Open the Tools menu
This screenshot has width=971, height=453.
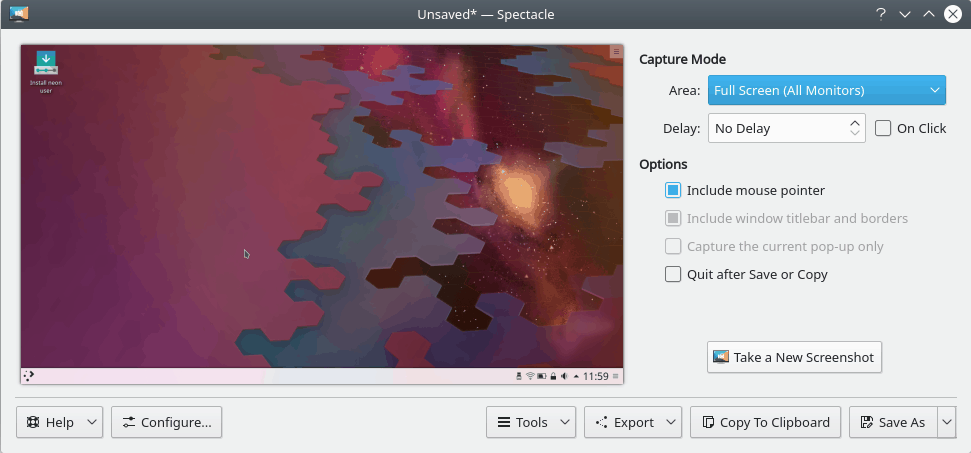coord(531,422)
